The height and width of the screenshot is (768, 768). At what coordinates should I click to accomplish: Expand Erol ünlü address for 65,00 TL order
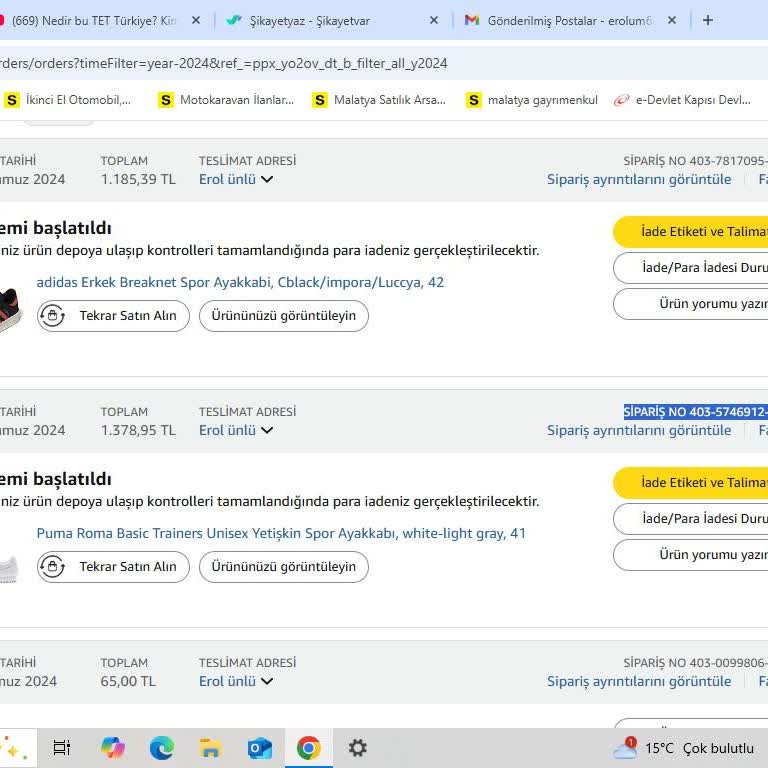click(x=236, y=681)
